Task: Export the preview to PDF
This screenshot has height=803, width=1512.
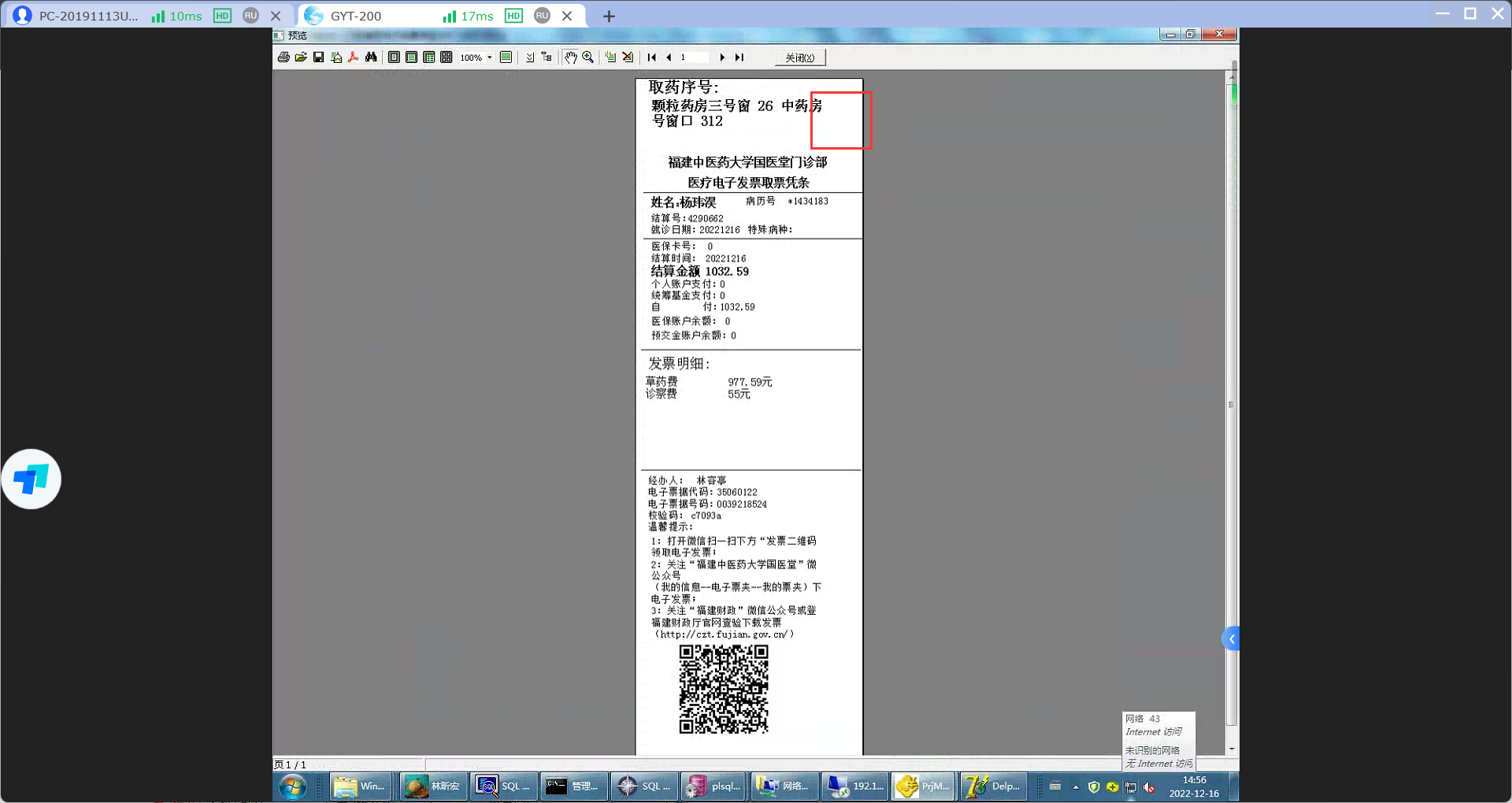Action: click(354, 57)
